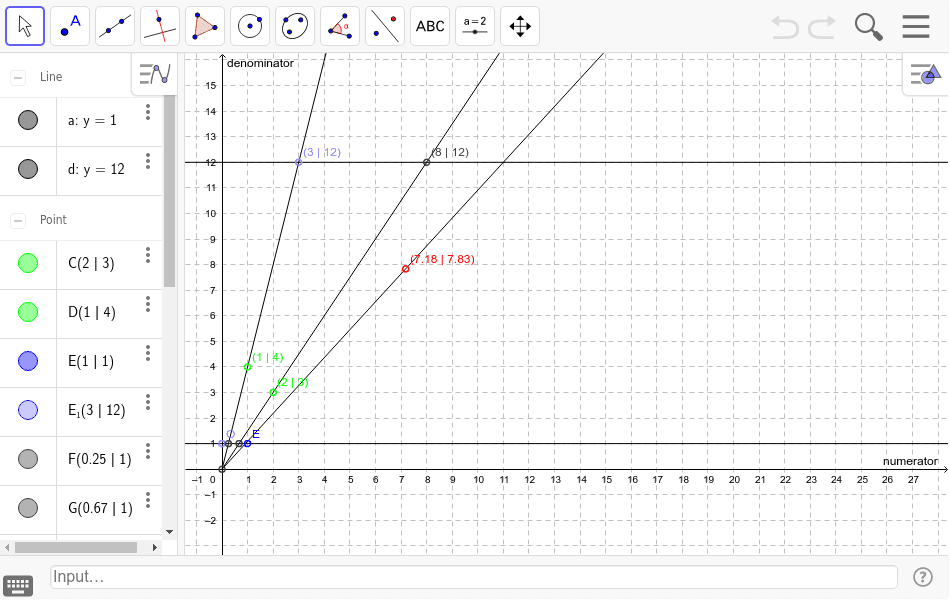This screenshot has width=950, height=600.
Task: Select the blue point E
Action: [x=247, y=444]
